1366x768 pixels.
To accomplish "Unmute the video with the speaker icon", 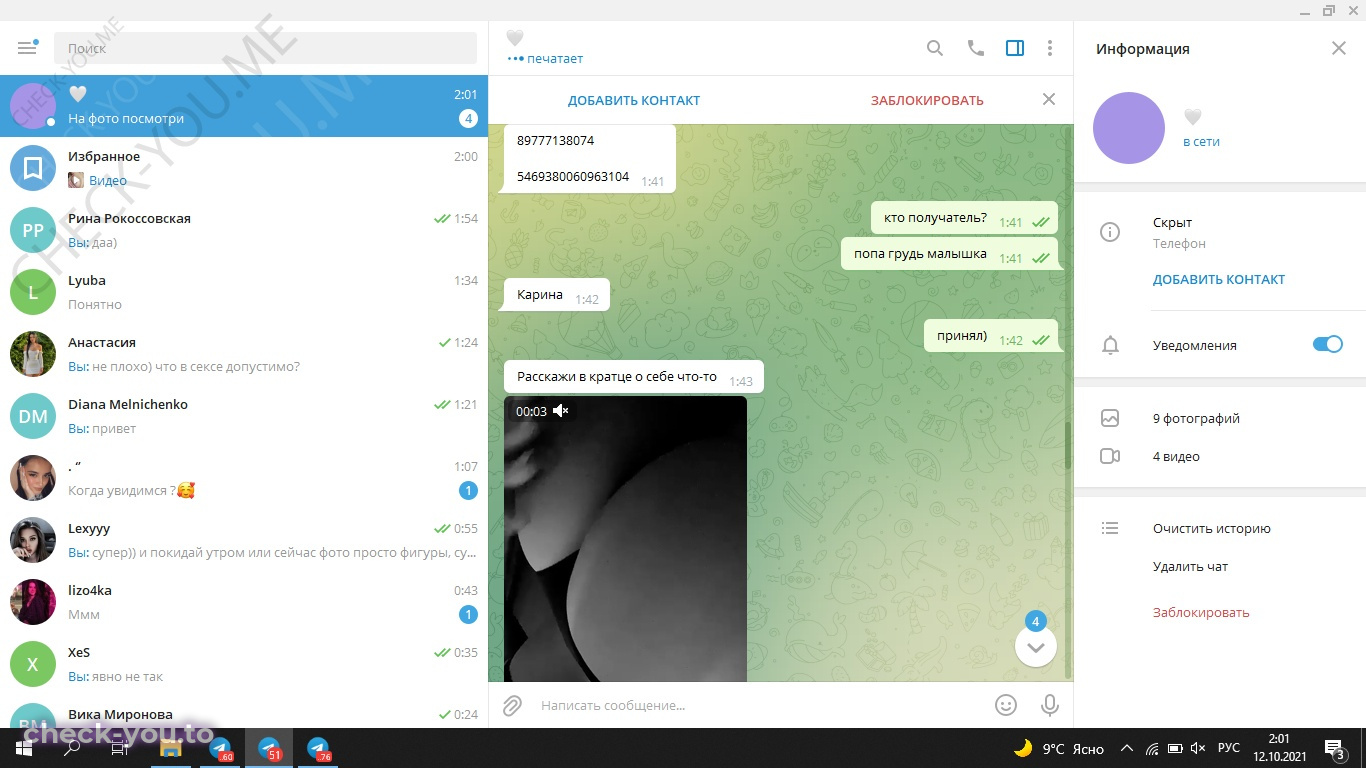I will [561, 411].
